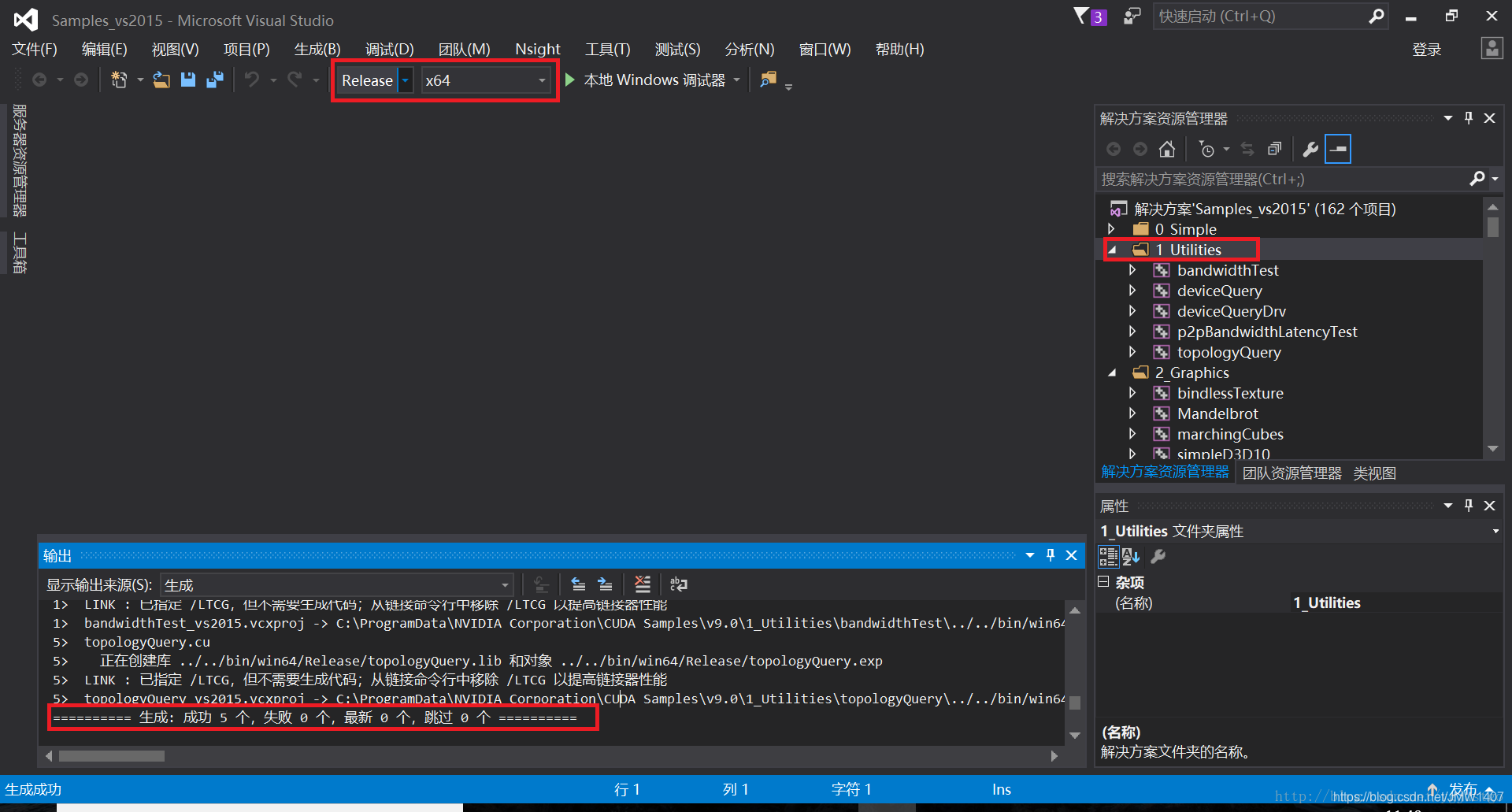The height and width of the screenshot is (812, 1512).
Task: Open the x64 platform dropdown
Action: (x=542, y=80)
